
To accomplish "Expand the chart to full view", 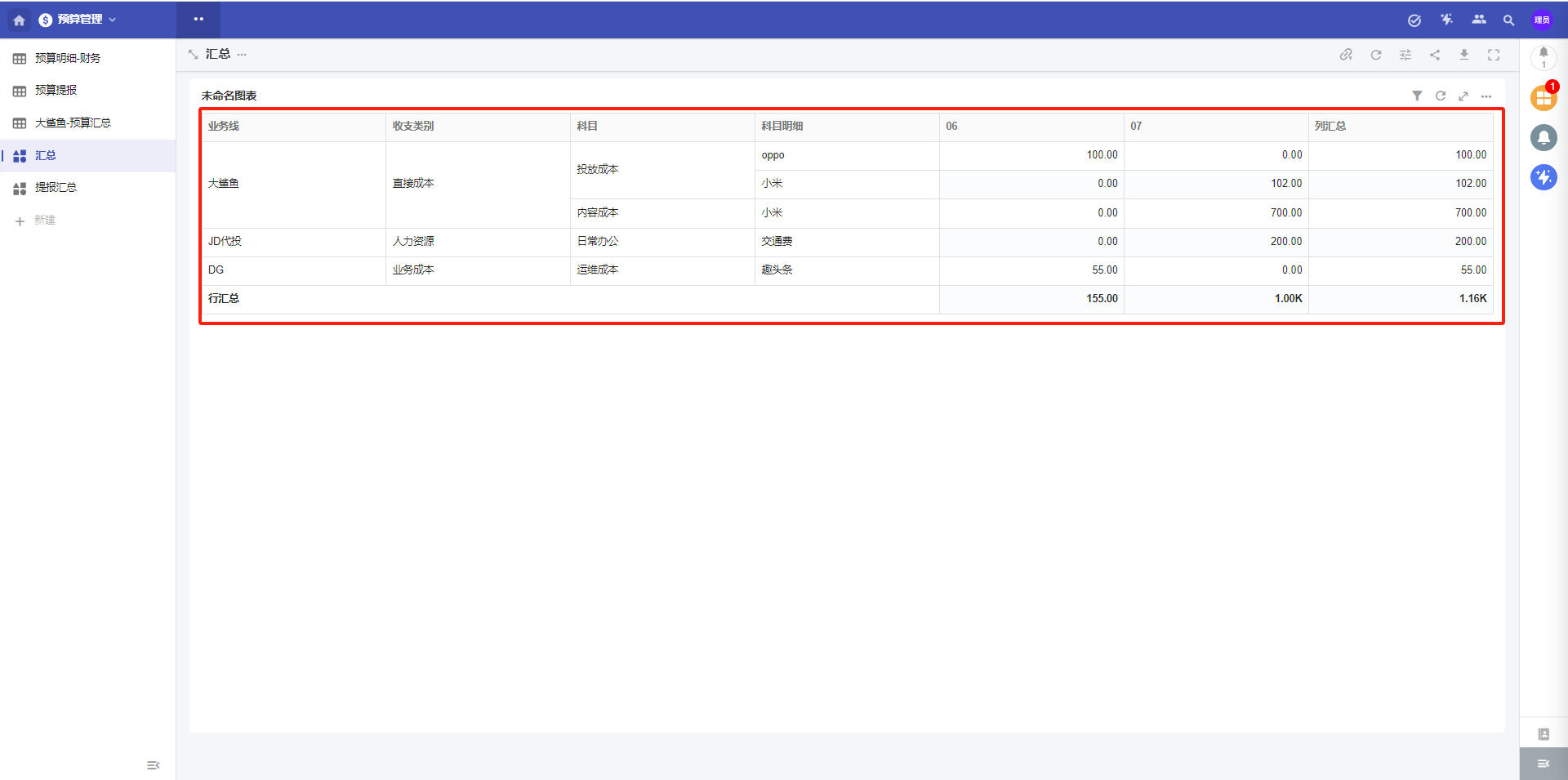I will click(x=1463, y=96).
